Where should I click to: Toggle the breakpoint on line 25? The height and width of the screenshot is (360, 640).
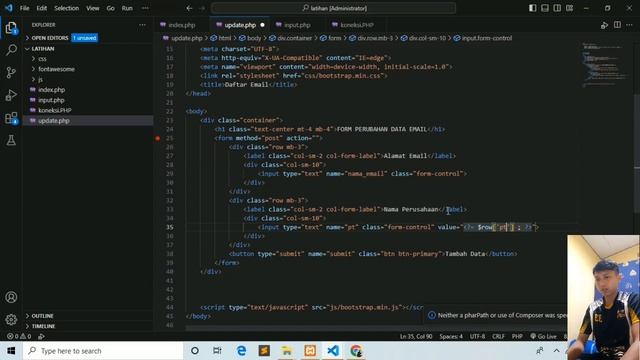(x=158, y=138)
